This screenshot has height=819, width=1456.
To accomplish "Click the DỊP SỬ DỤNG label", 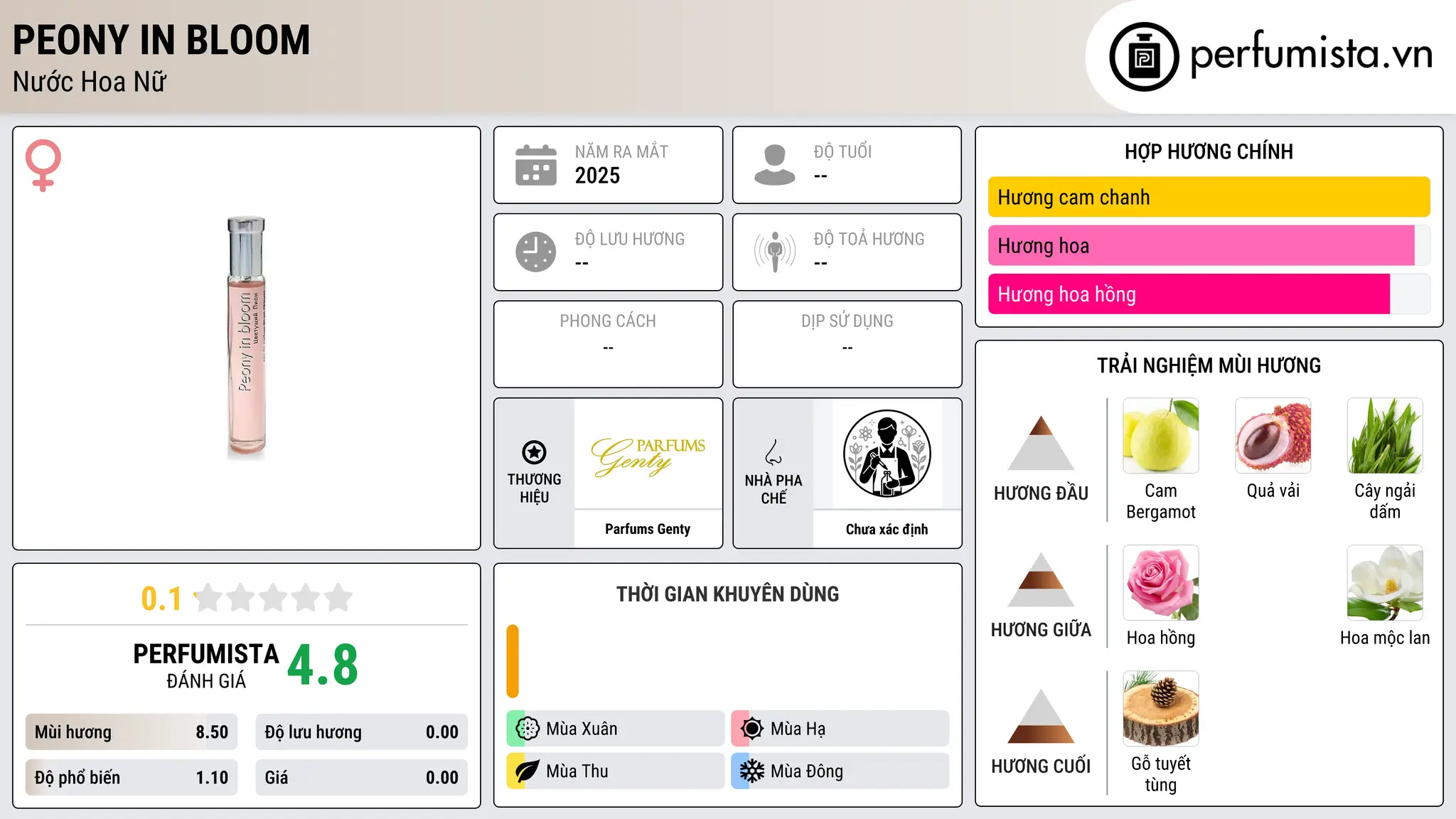I will (847, 321).
